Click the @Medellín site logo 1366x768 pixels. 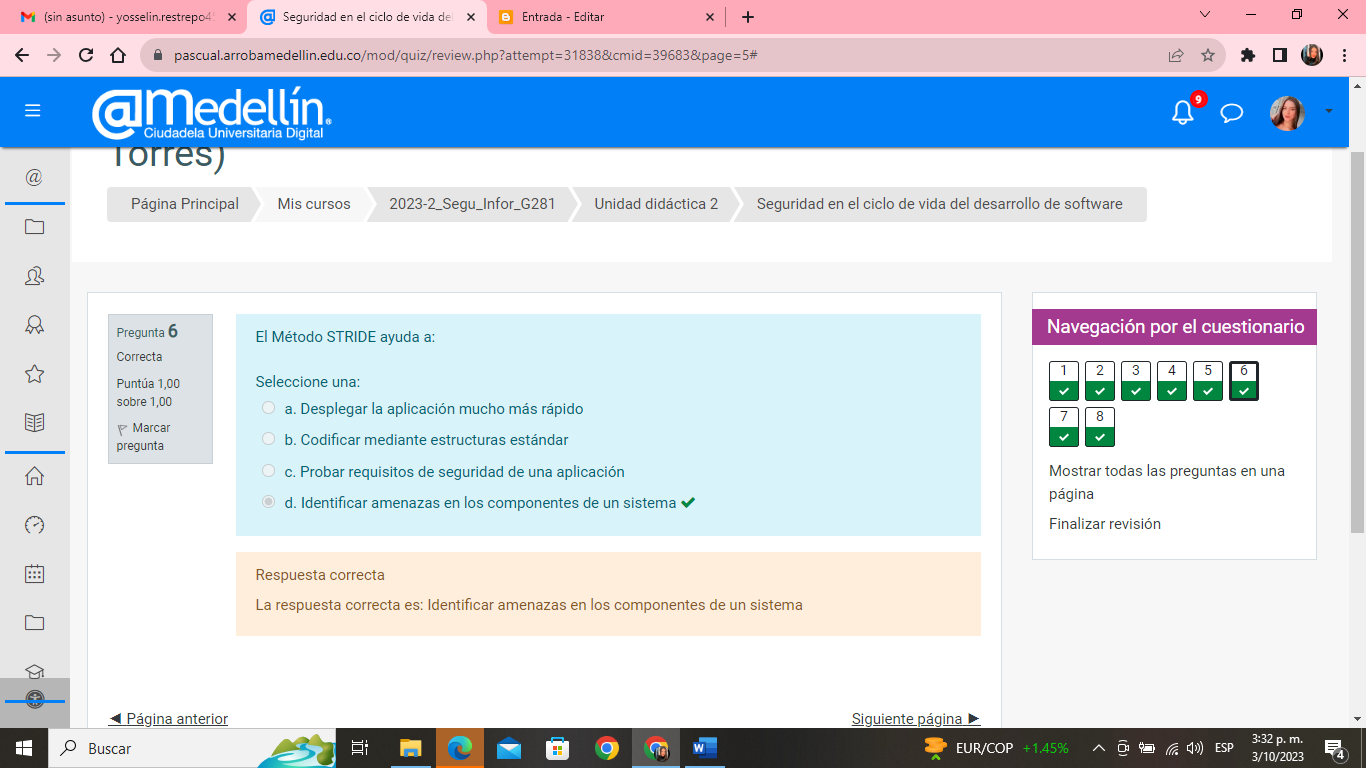click(212, 113)
